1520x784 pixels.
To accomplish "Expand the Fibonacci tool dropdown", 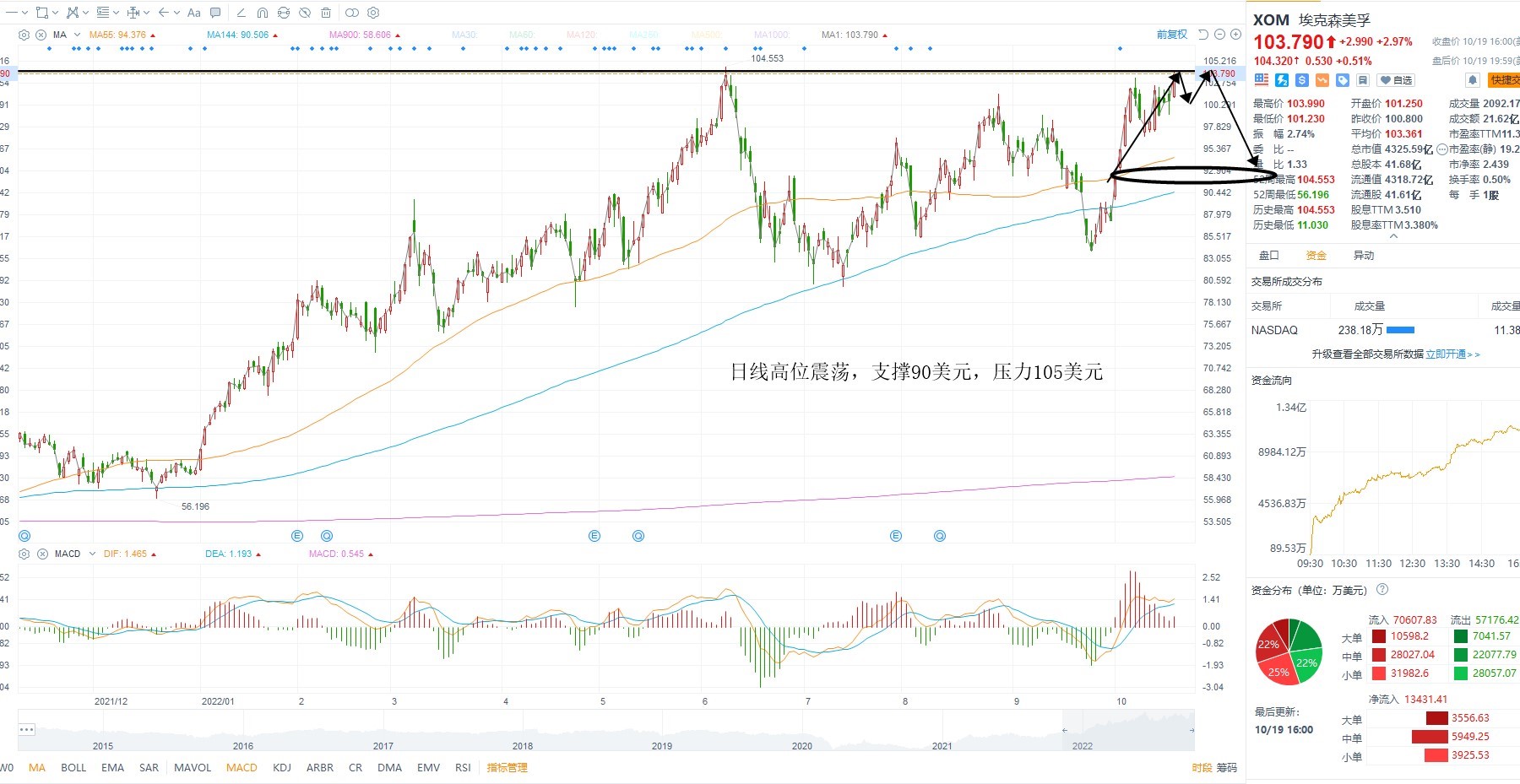I will click(x=116, y=13).
